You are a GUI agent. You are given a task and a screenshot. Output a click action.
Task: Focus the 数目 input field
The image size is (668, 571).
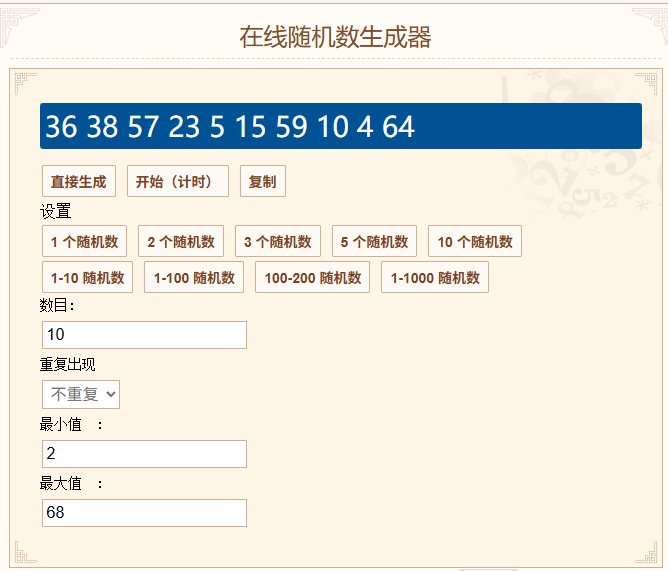(144, 335)
